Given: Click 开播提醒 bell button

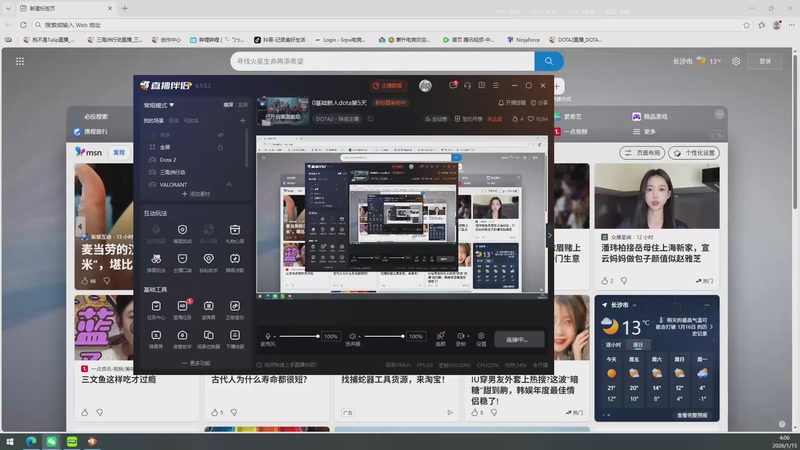Looking at the screenshot, I should pyautogui.click(x=512, y=103).
